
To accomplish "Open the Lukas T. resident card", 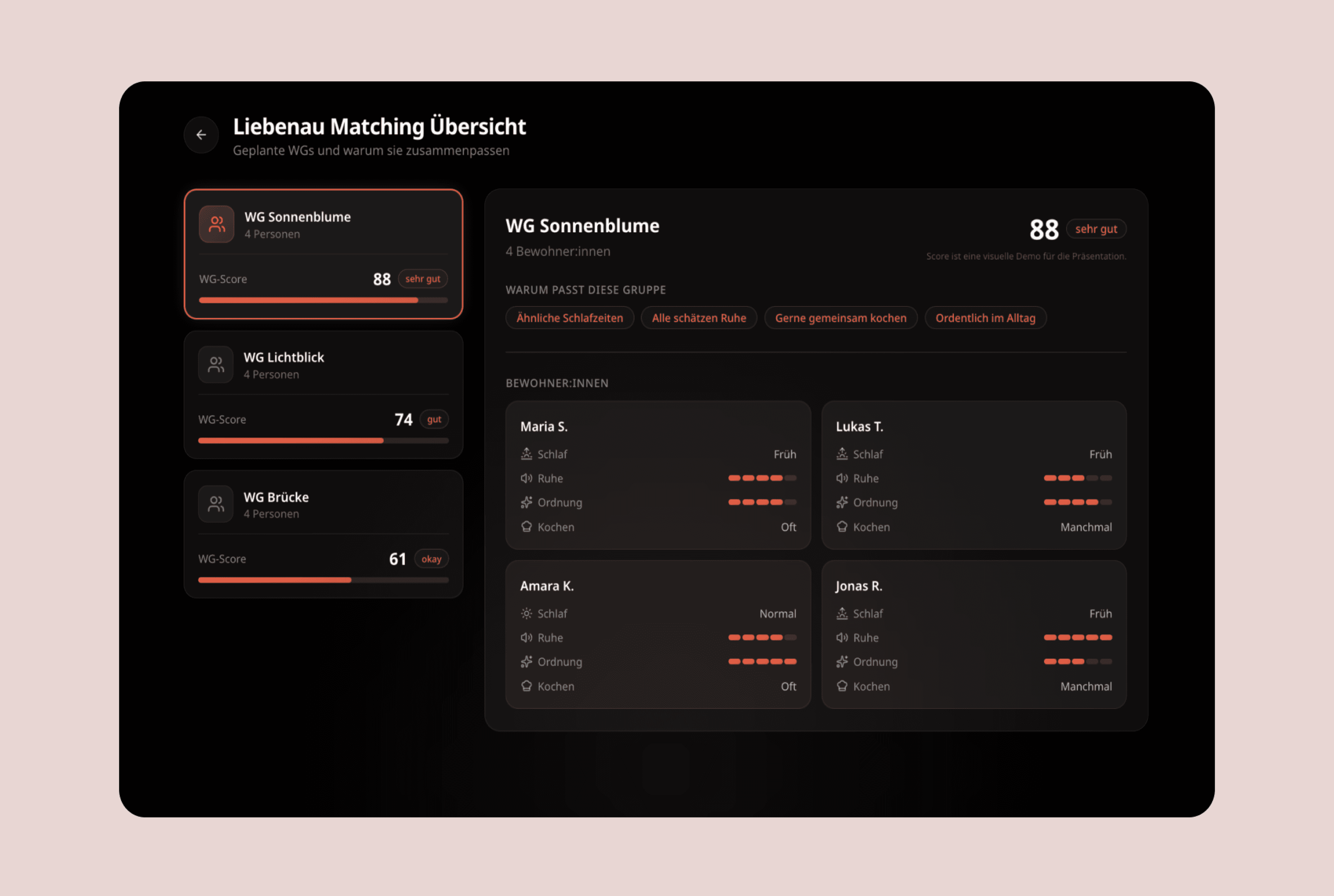I will 973,475.
